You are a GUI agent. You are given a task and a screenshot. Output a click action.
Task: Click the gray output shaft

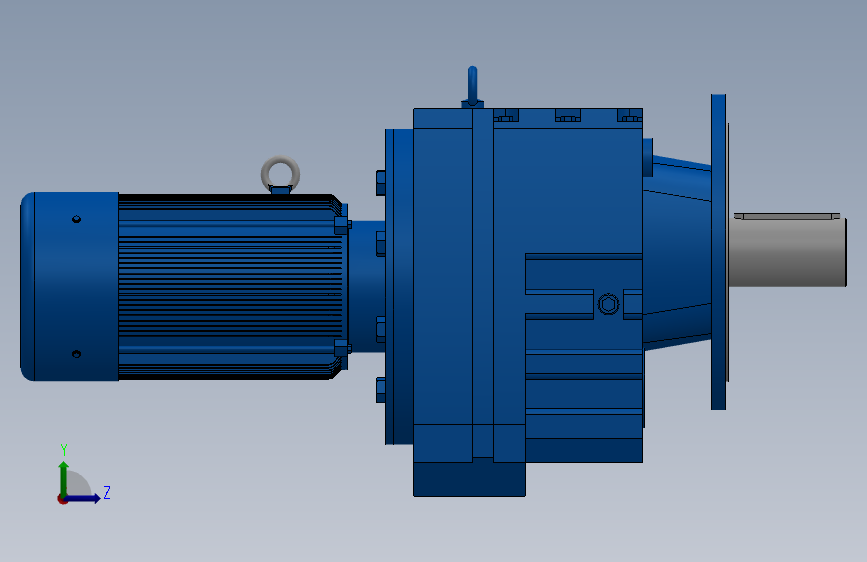787,252
